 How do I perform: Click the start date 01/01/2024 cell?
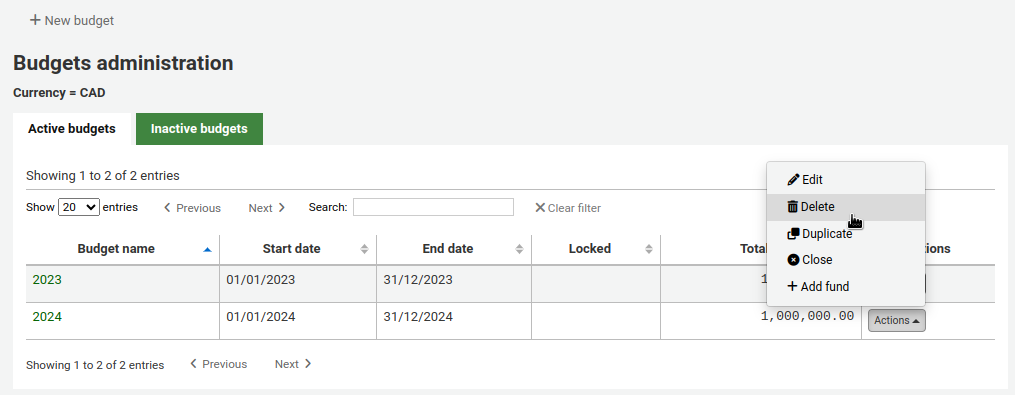tap(298, 321)
